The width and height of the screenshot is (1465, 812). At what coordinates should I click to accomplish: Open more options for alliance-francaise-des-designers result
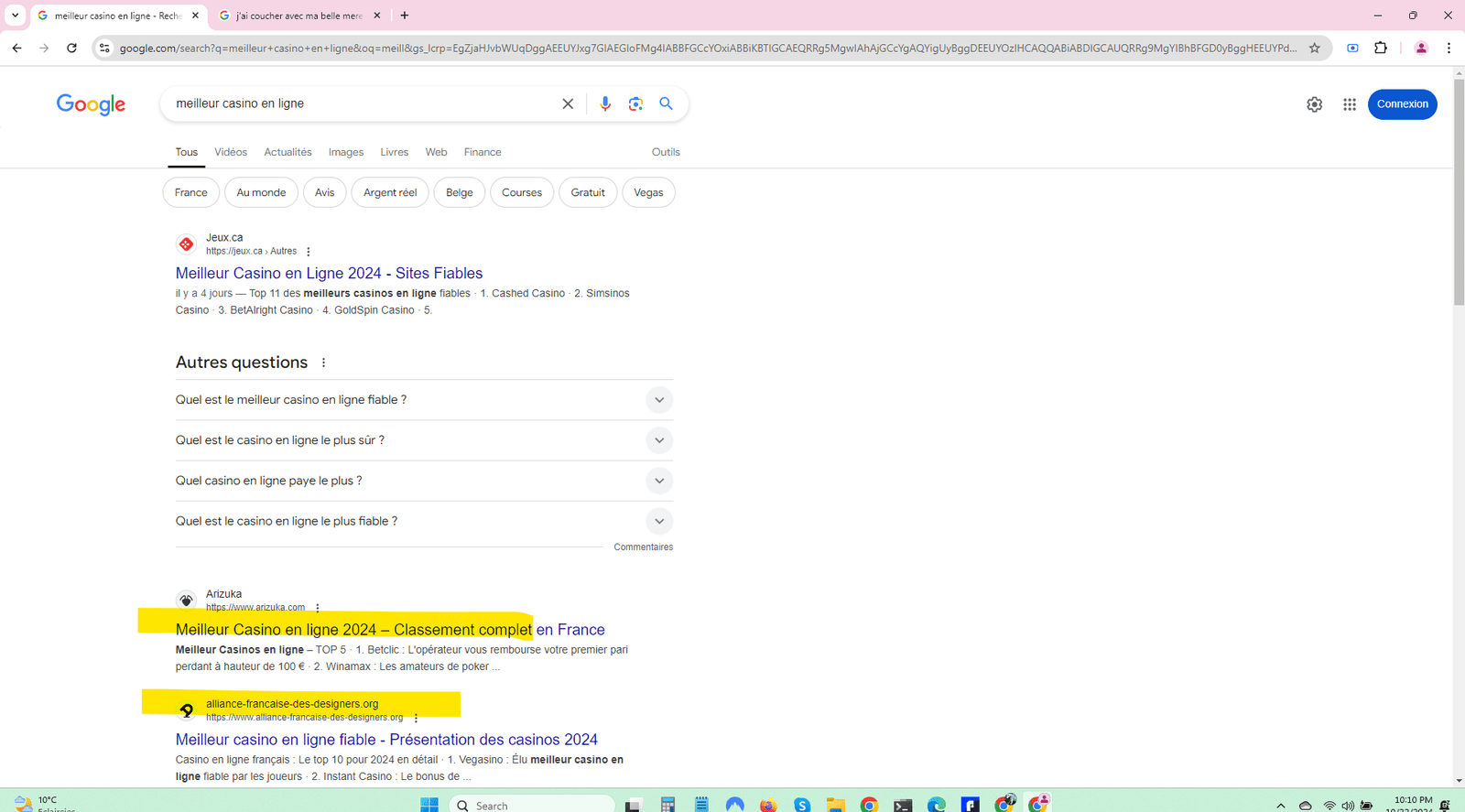[416, 718]
